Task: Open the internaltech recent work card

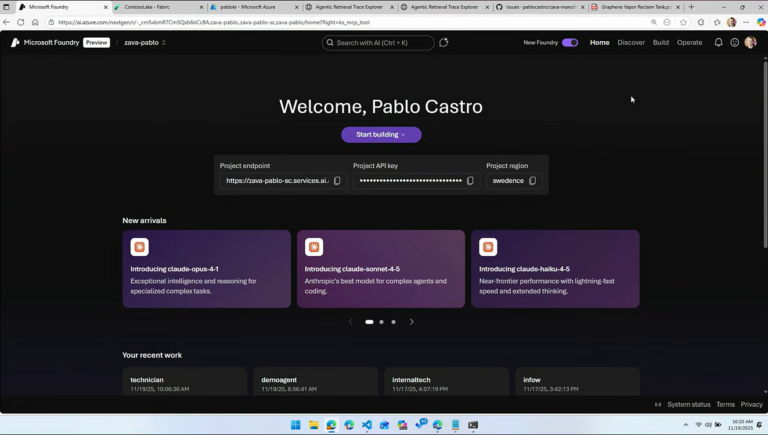Action: [x=446, y=382]
